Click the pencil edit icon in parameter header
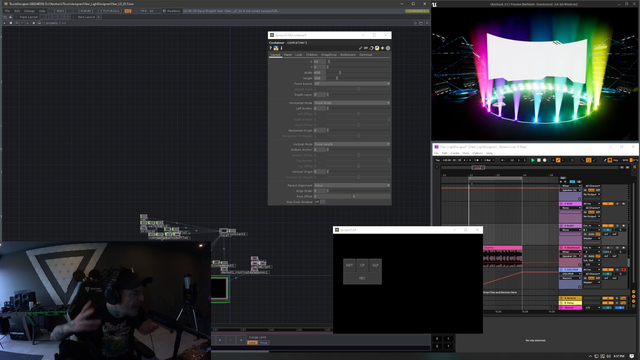This screenshot has width=640, height=360. (360, 48)
